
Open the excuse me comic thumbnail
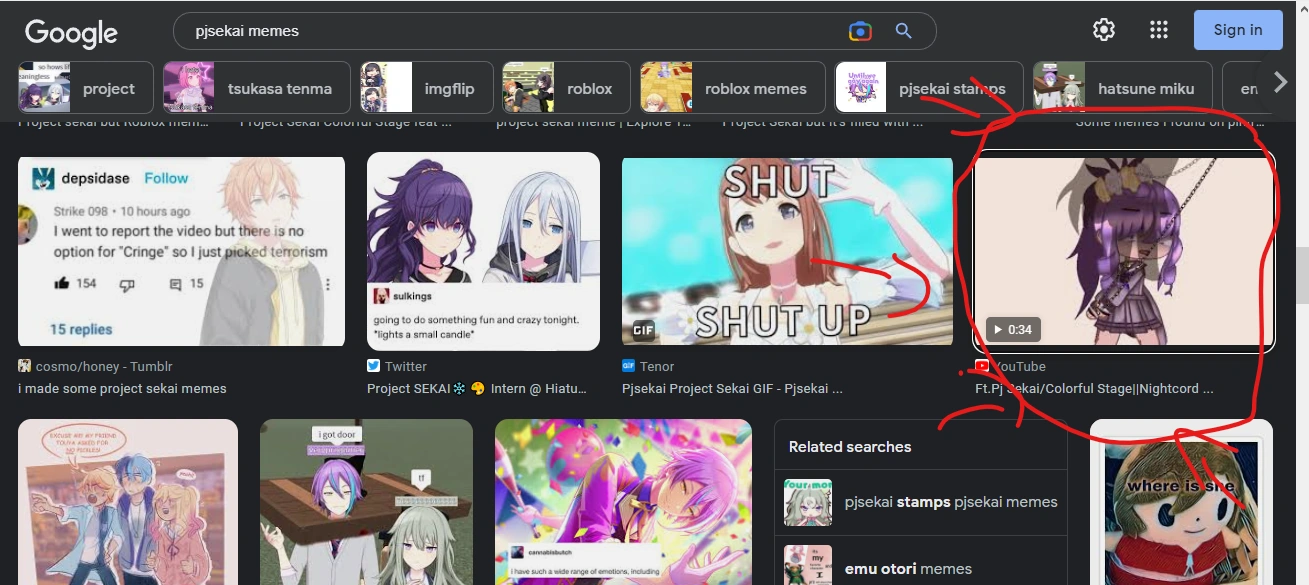(x=128, y=502)
